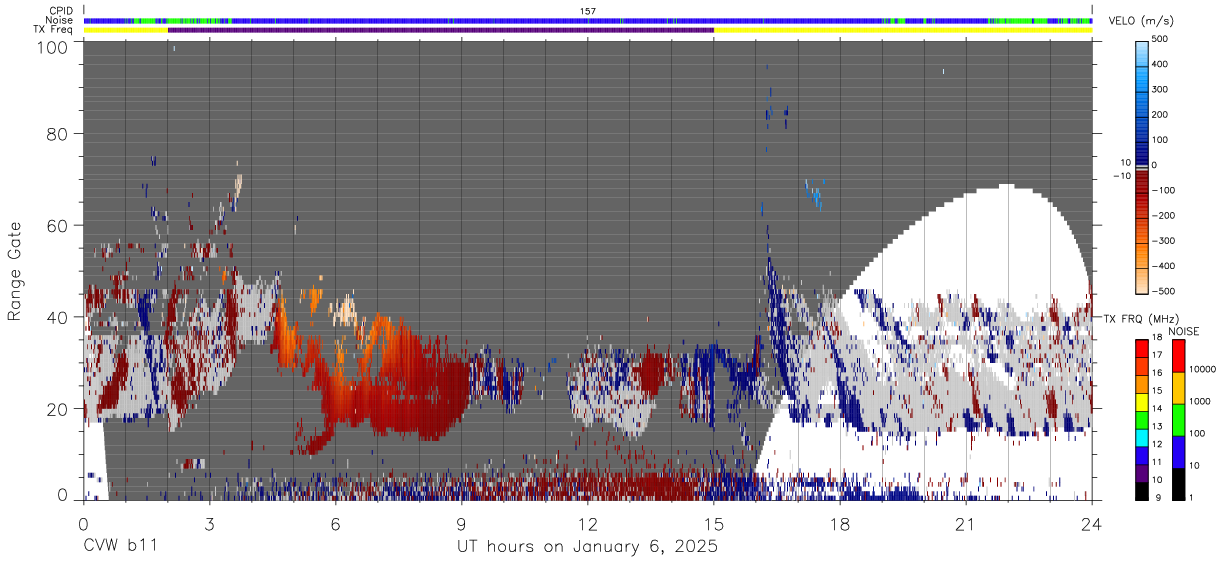Click the 200 tick on velocity scale
Viewport: 1228px width, 567px height.
(x=1162, y=115)
